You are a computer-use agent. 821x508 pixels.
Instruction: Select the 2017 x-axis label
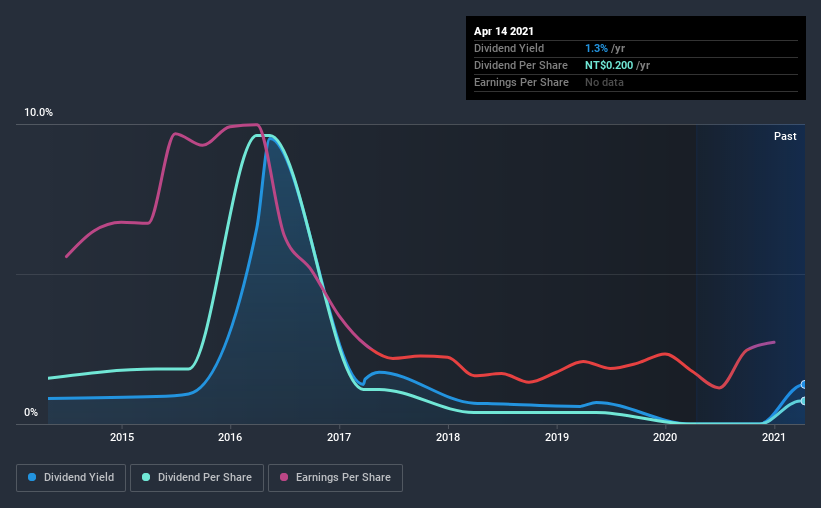coord(339,437)
